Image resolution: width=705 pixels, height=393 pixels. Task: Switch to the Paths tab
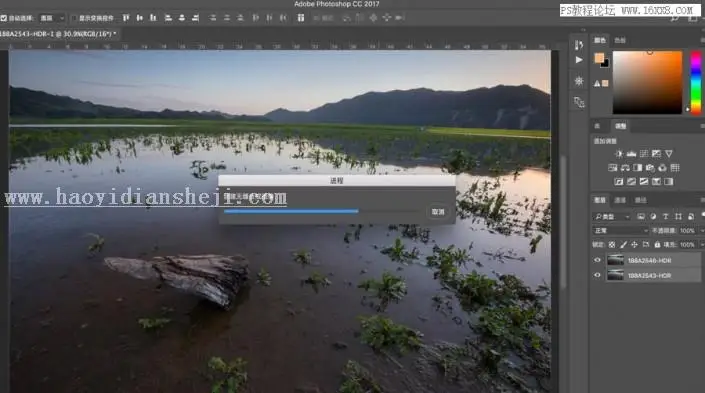click(x=641, y=200)
